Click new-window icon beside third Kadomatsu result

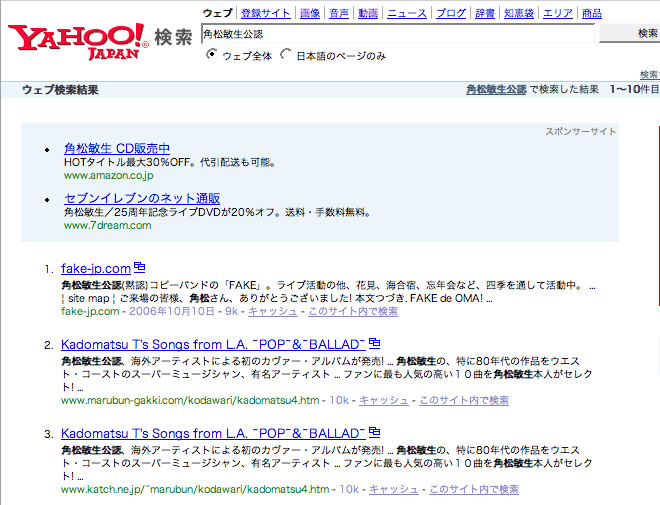coord(375,433)
